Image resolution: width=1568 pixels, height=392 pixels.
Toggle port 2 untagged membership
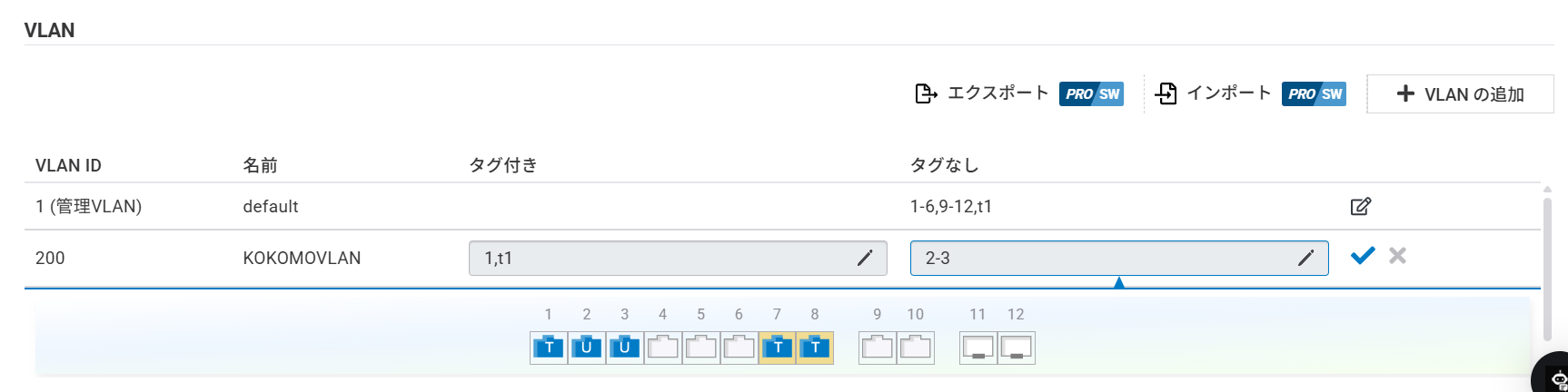pyautogui.click(x=587, y=347)
